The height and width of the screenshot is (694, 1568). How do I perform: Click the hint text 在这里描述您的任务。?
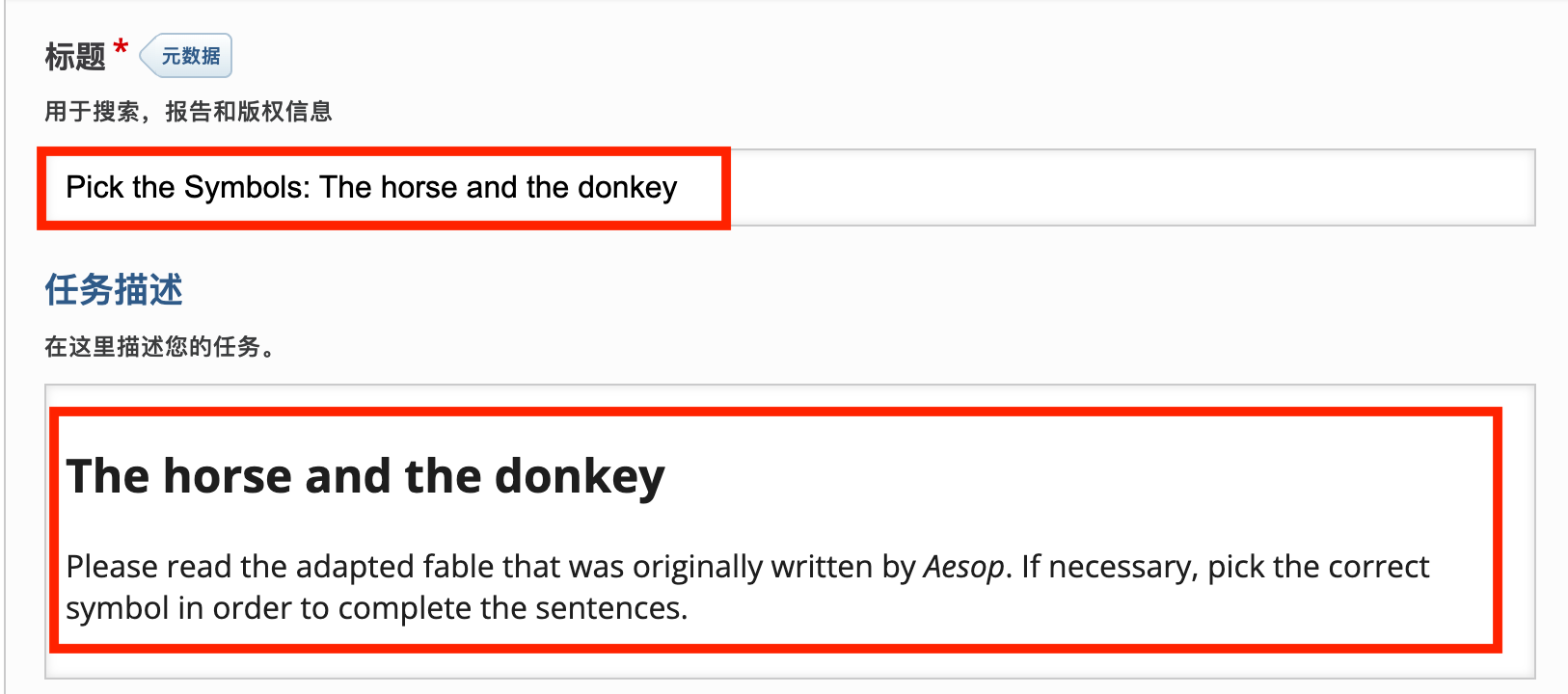point(160,347)
